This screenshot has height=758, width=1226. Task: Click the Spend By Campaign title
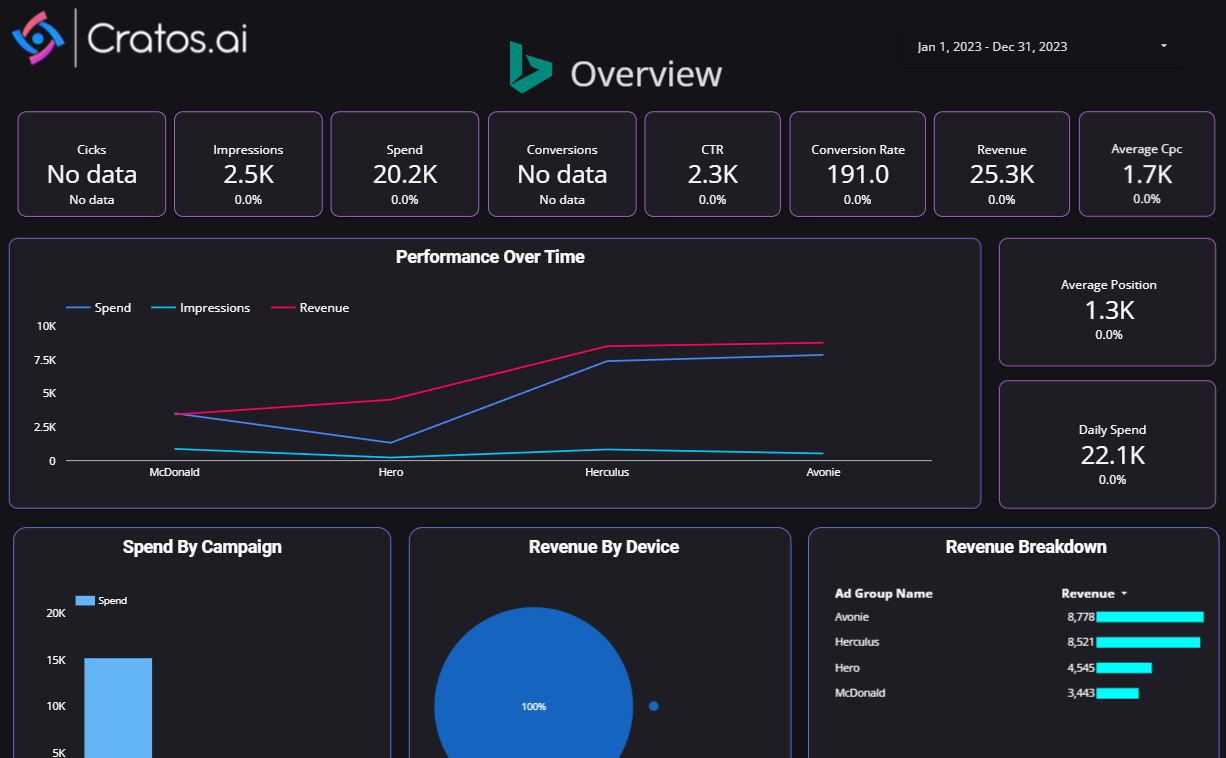click(202, 547)
